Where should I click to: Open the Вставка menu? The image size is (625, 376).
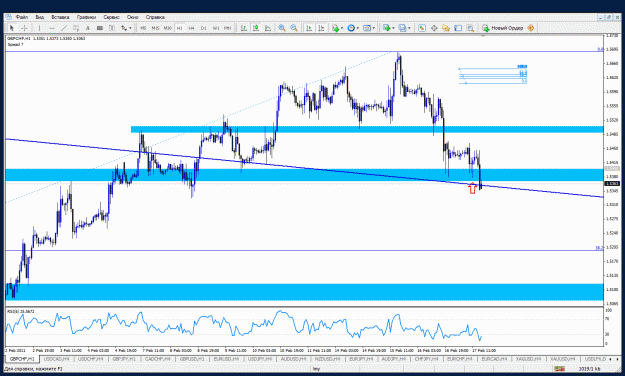60,17
